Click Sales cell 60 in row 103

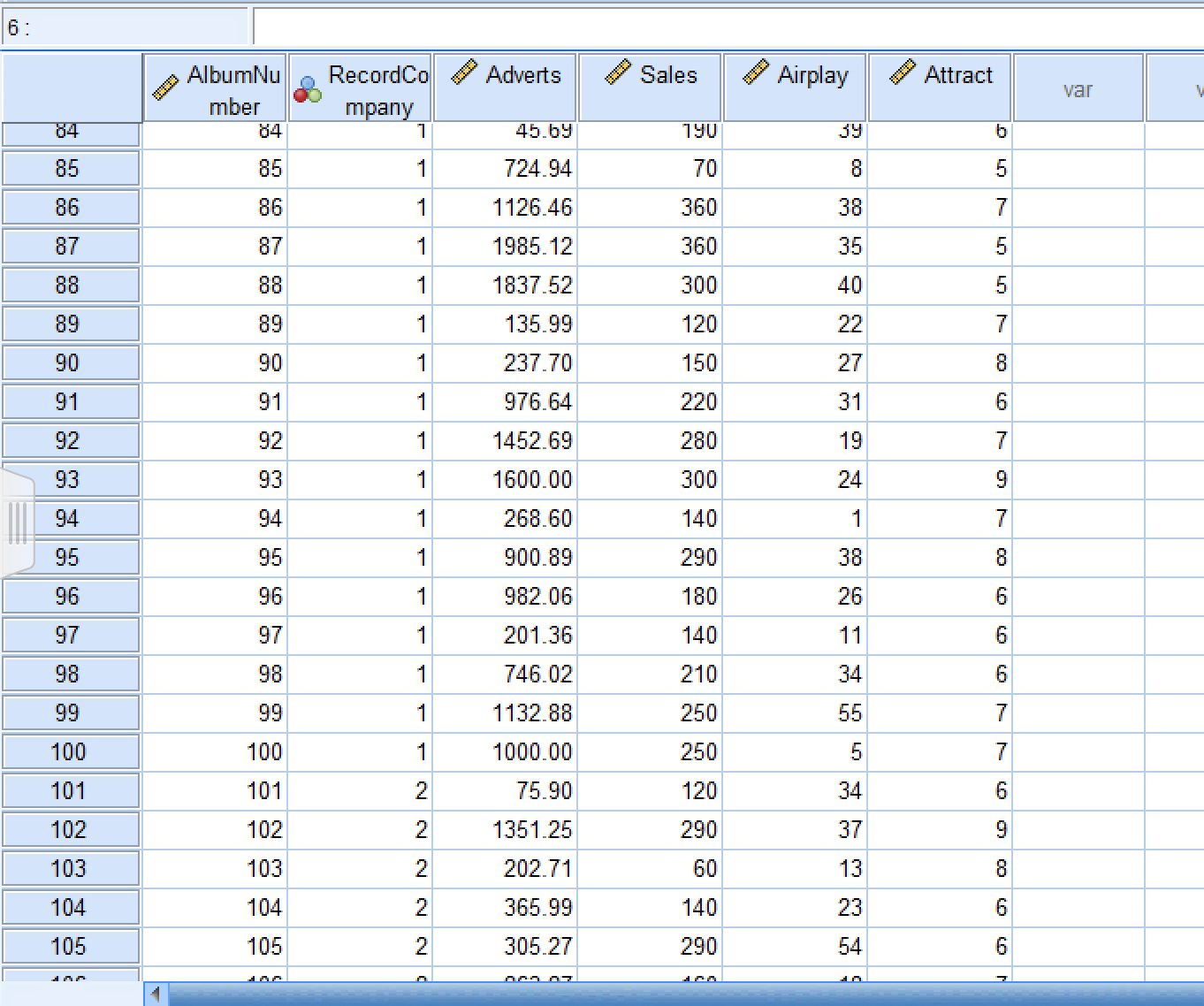650,868
